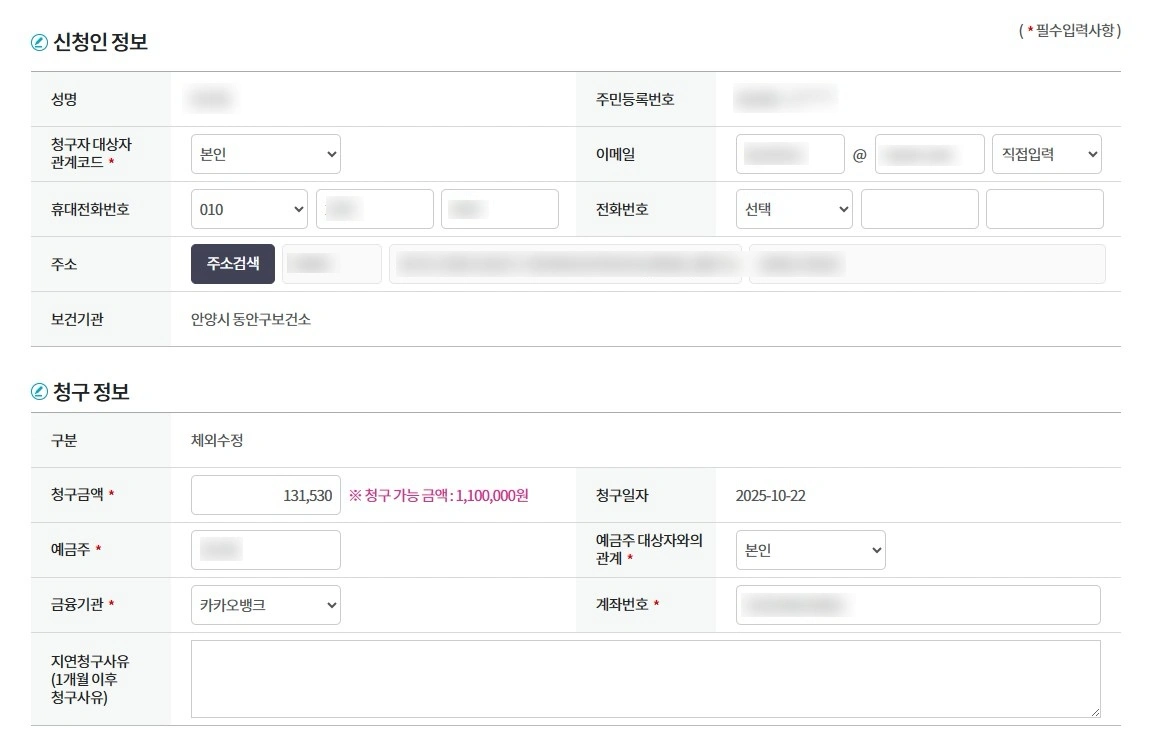Click the email domain input after the @ symbol

point(929,154)
